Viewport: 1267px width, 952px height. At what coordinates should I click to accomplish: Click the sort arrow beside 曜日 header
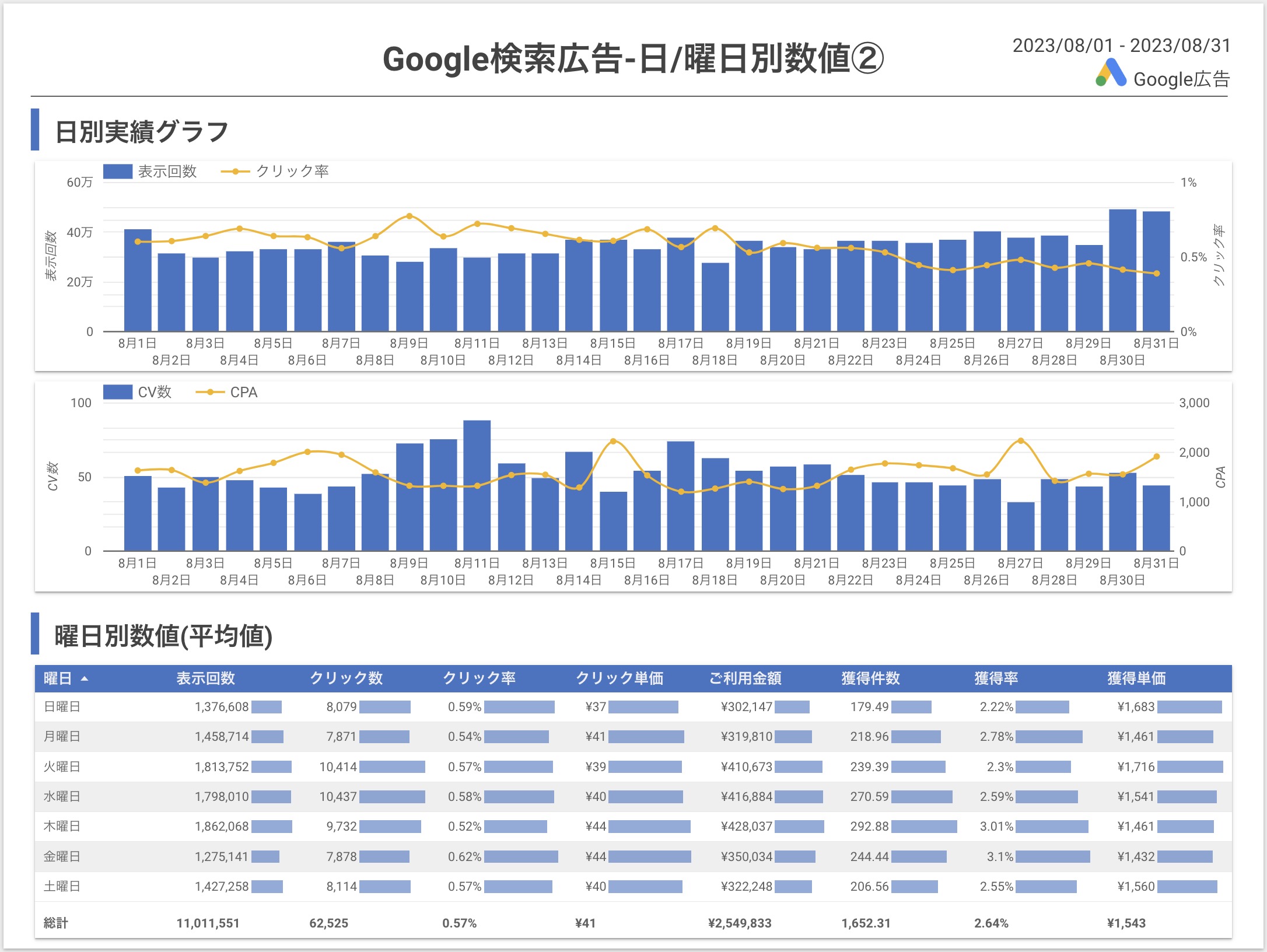85,678
